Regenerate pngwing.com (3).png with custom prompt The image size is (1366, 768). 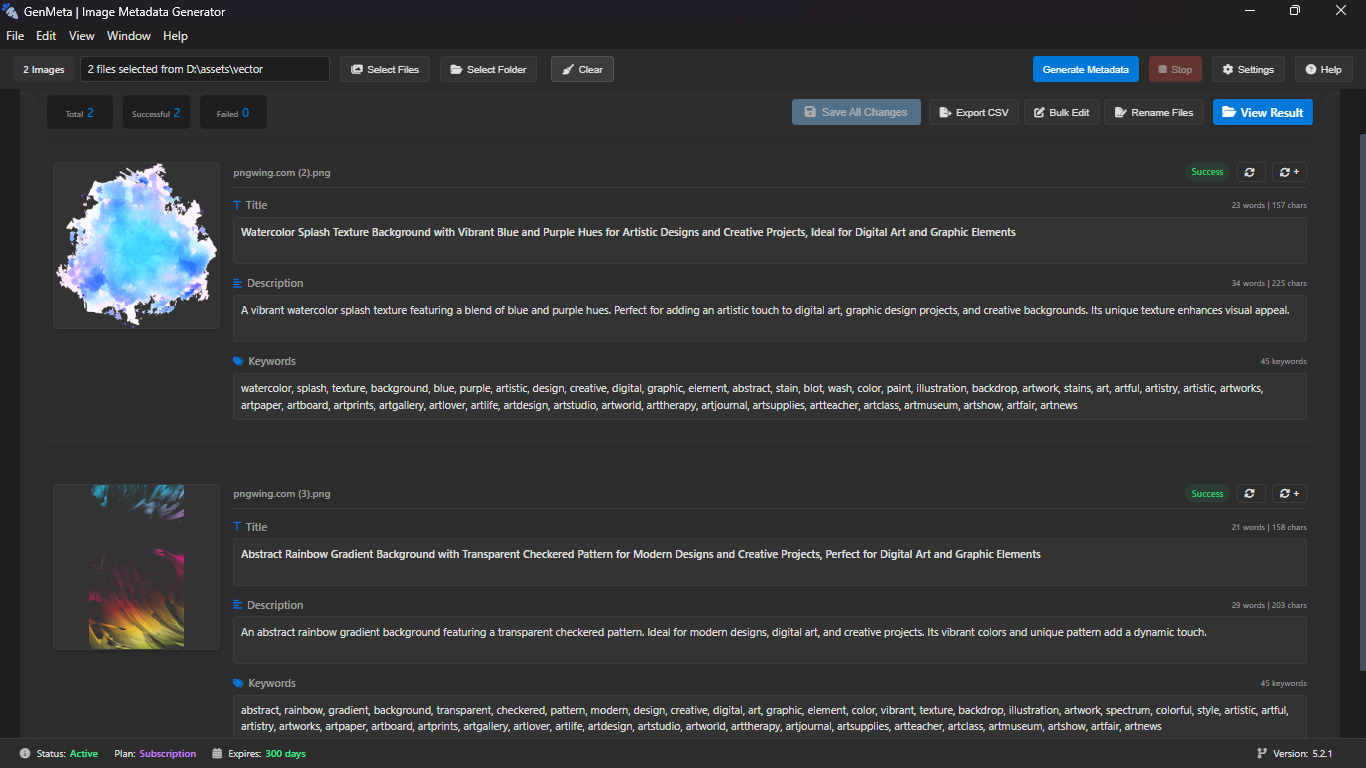[1289, 493]
